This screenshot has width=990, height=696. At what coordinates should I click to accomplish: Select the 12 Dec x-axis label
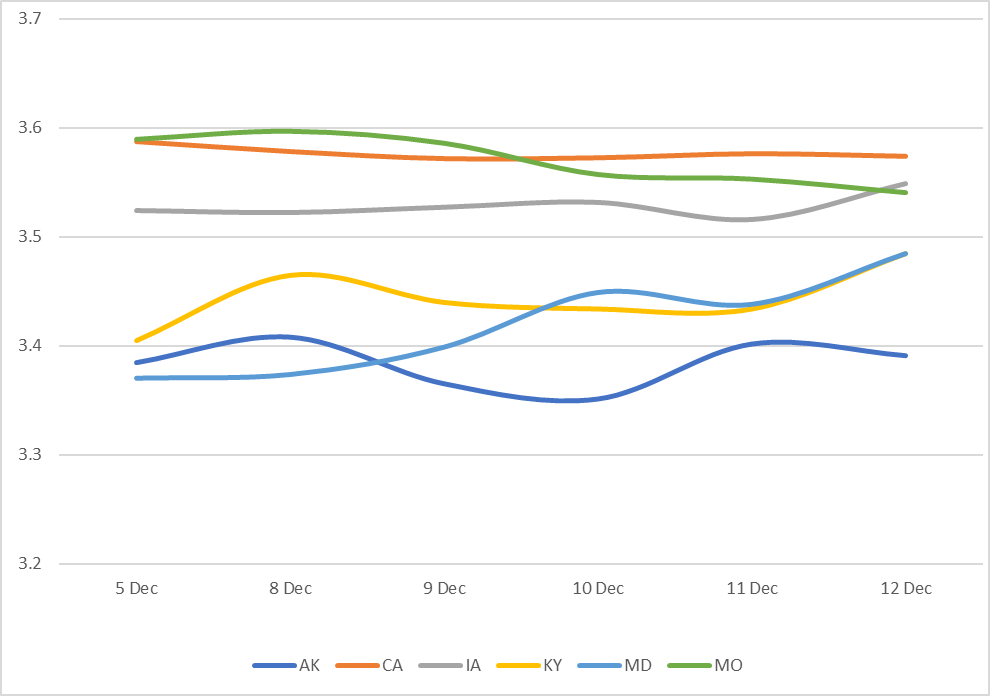(x=906, y=588)
